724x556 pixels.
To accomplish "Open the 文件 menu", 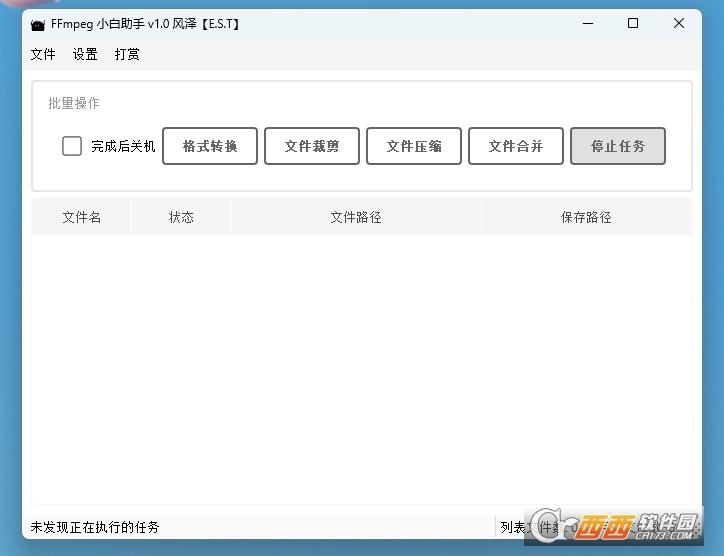I will click(x=43, y=54).
